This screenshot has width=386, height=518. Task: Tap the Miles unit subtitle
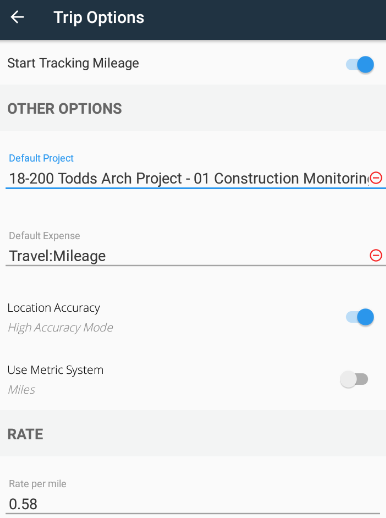tap(21, 390)
